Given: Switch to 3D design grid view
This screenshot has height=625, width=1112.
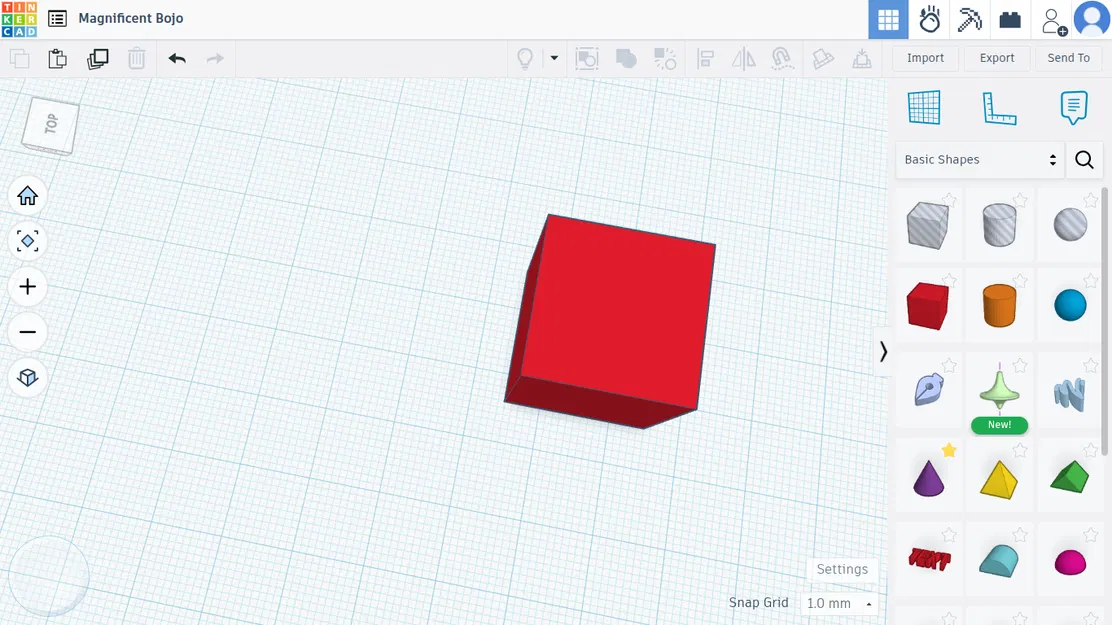Looking at the screenshot, I should (x=888, y=20).
